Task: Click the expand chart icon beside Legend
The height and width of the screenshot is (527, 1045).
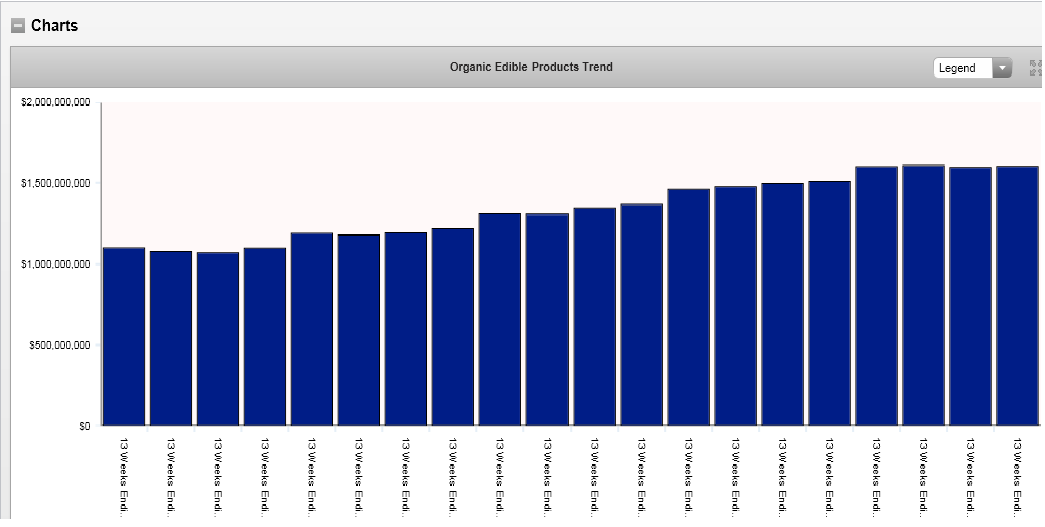Action: (x=1034, y=68)
